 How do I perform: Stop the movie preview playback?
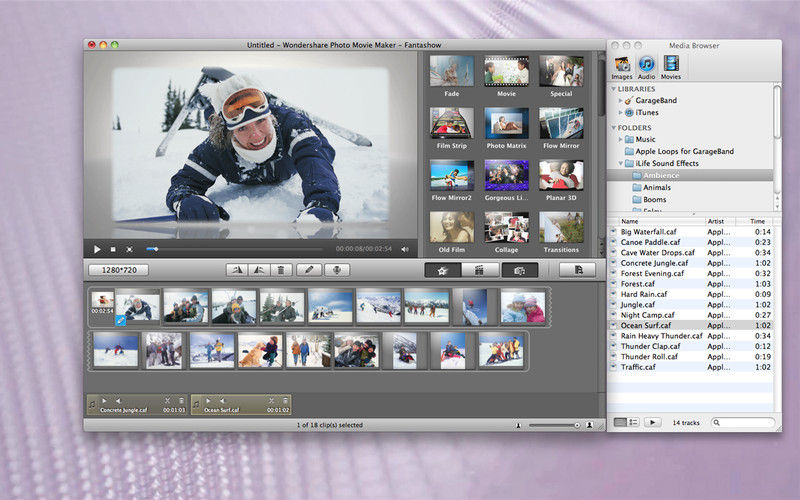point(113,249)
